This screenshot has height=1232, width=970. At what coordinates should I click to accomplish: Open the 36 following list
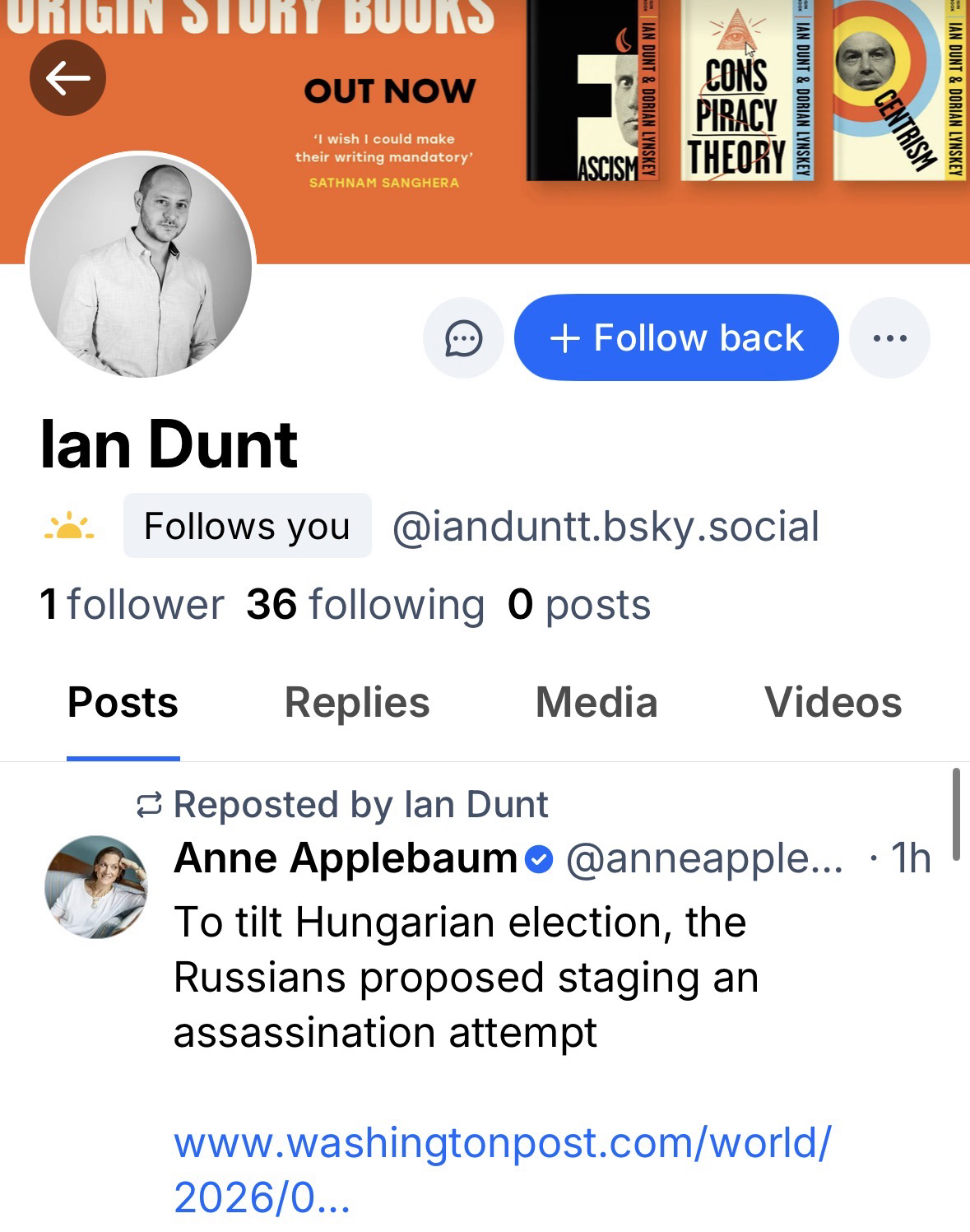tap(365, 605)
